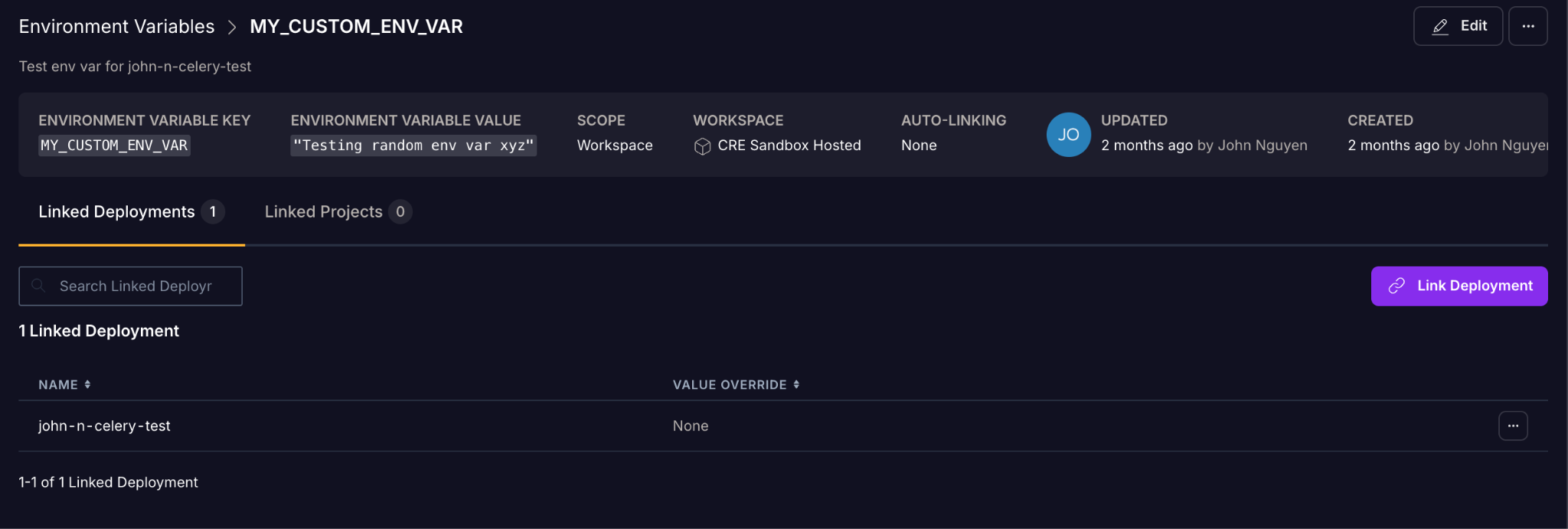Click the breadcrumb chevron separator
This screenshot has width=1568, height=529.
[x=232, y=28]
